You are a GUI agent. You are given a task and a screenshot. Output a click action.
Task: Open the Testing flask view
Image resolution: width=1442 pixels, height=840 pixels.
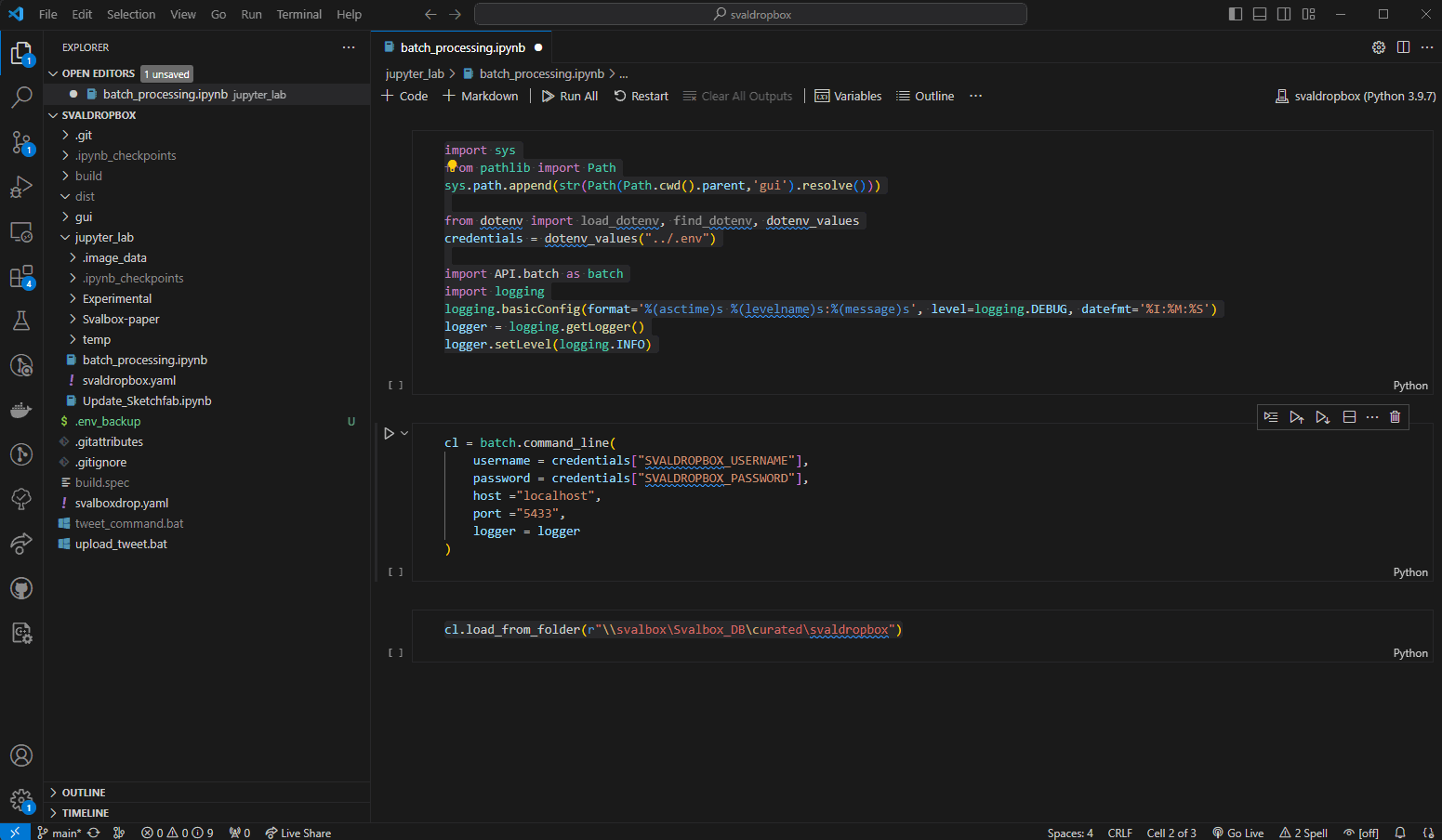tap(20, 321)
